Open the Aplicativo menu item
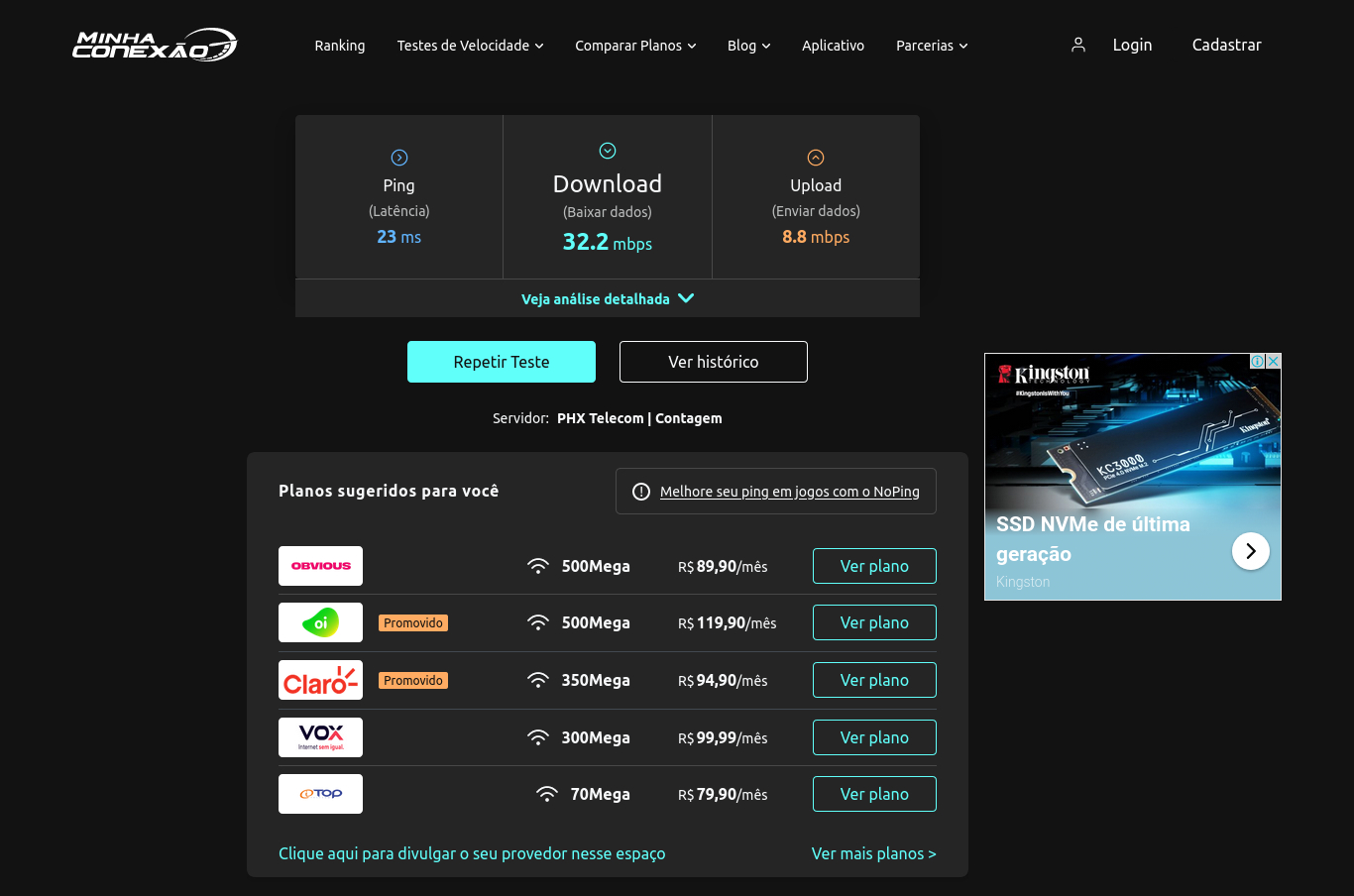Image resolution: width=1354 pixels, height=896 pixels. (x=833, y=46)
